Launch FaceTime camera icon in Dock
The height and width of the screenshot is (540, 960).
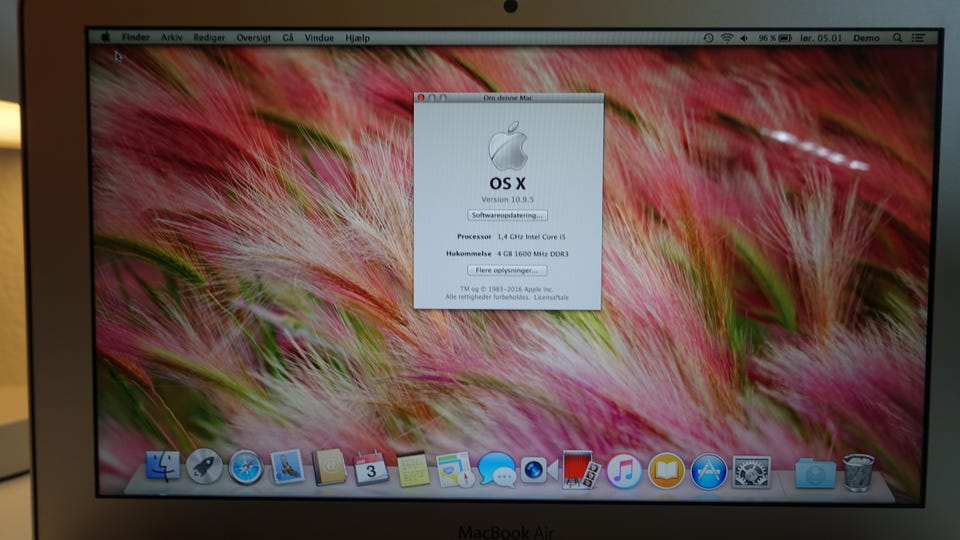[x=538, y=470]
